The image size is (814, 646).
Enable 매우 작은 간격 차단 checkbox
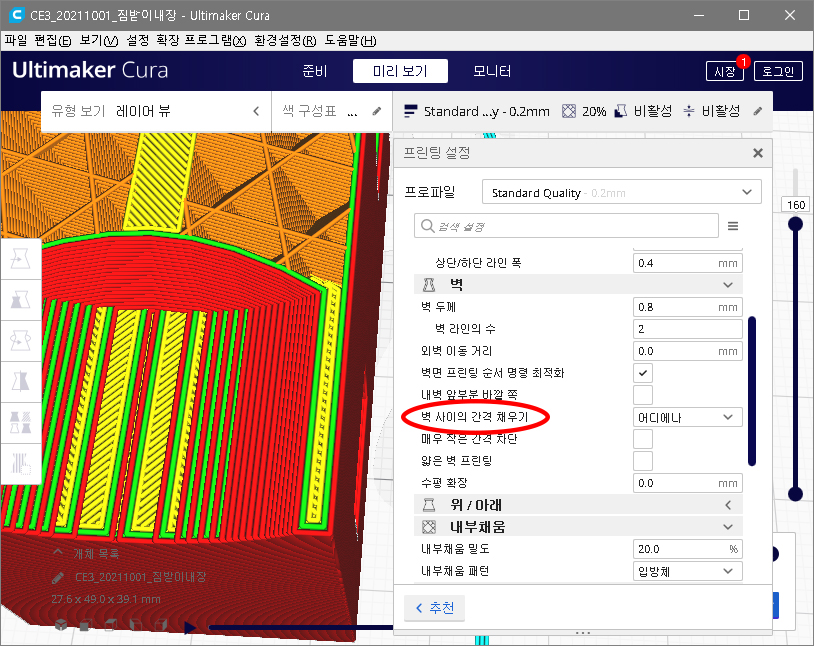tap(643, 439)
